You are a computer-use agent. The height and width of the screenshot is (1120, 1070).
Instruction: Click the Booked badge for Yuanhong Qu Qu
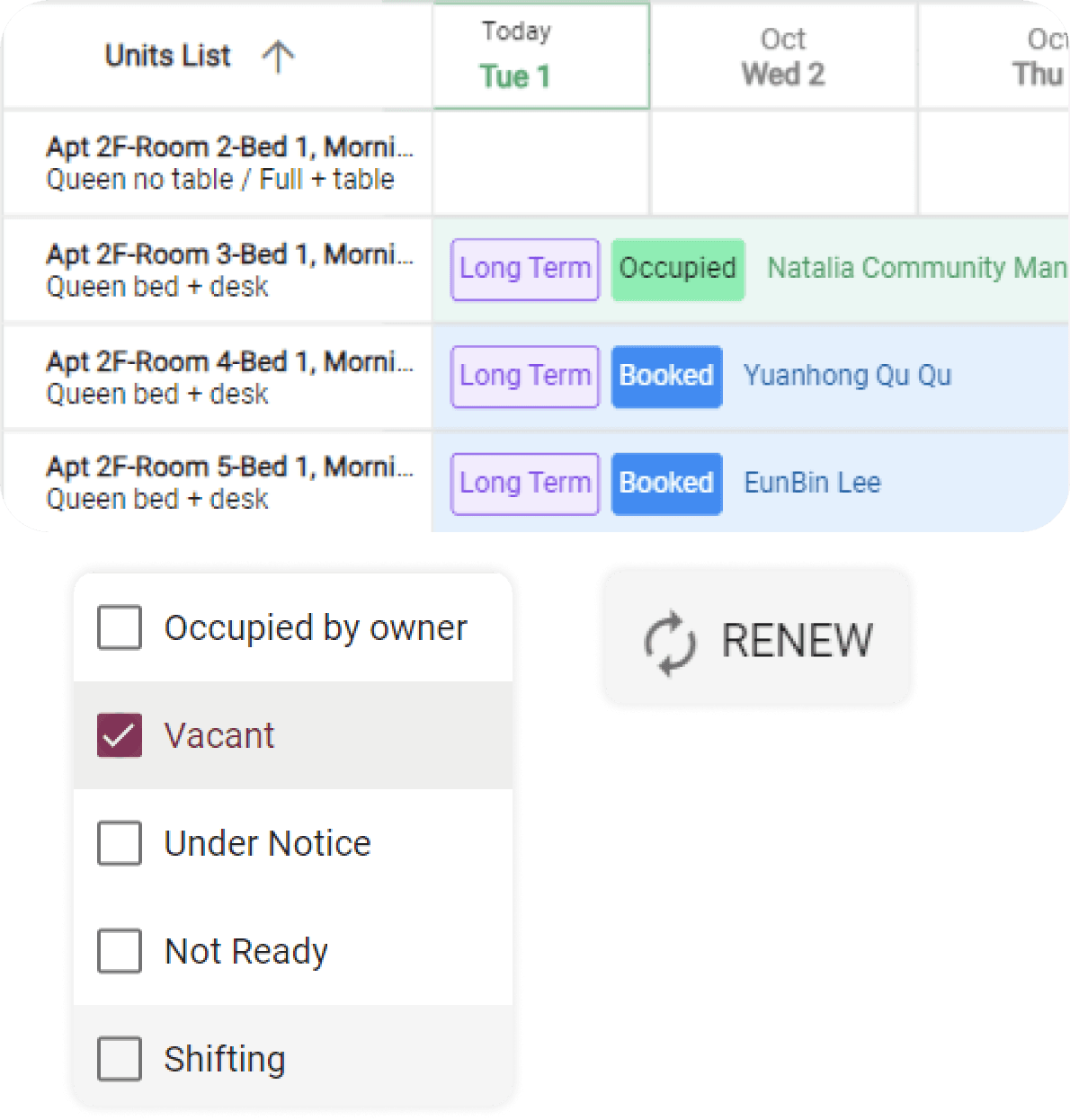coord(666,376)
